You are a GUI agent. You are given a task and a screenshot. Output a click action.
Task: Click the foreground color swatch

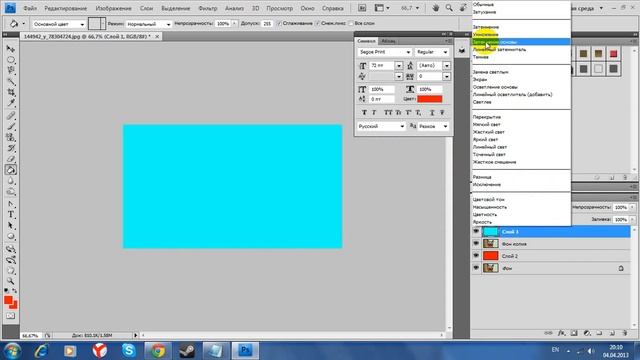coord(8,300)
